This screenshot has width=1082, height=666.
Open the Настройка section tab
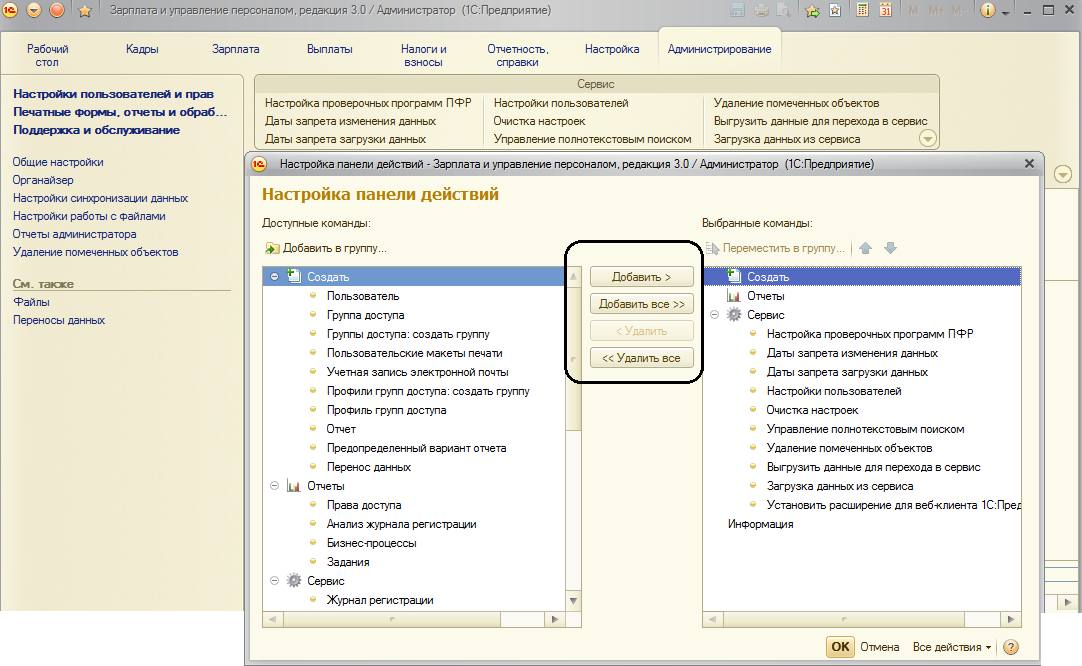[612, 49]
